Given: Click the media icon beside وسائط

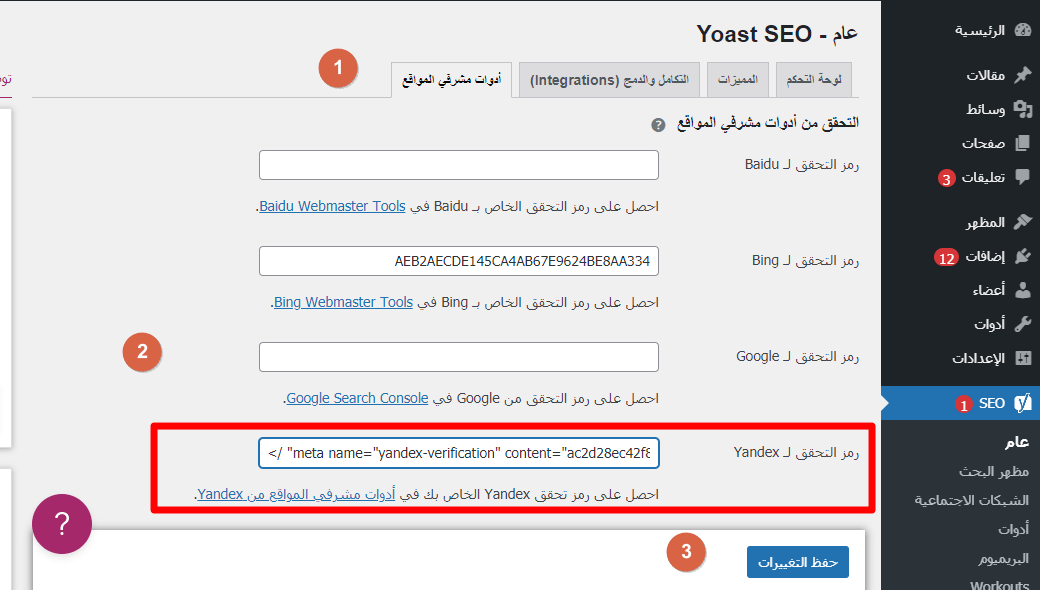Looking at the screenshot, I should point(1023,109).
